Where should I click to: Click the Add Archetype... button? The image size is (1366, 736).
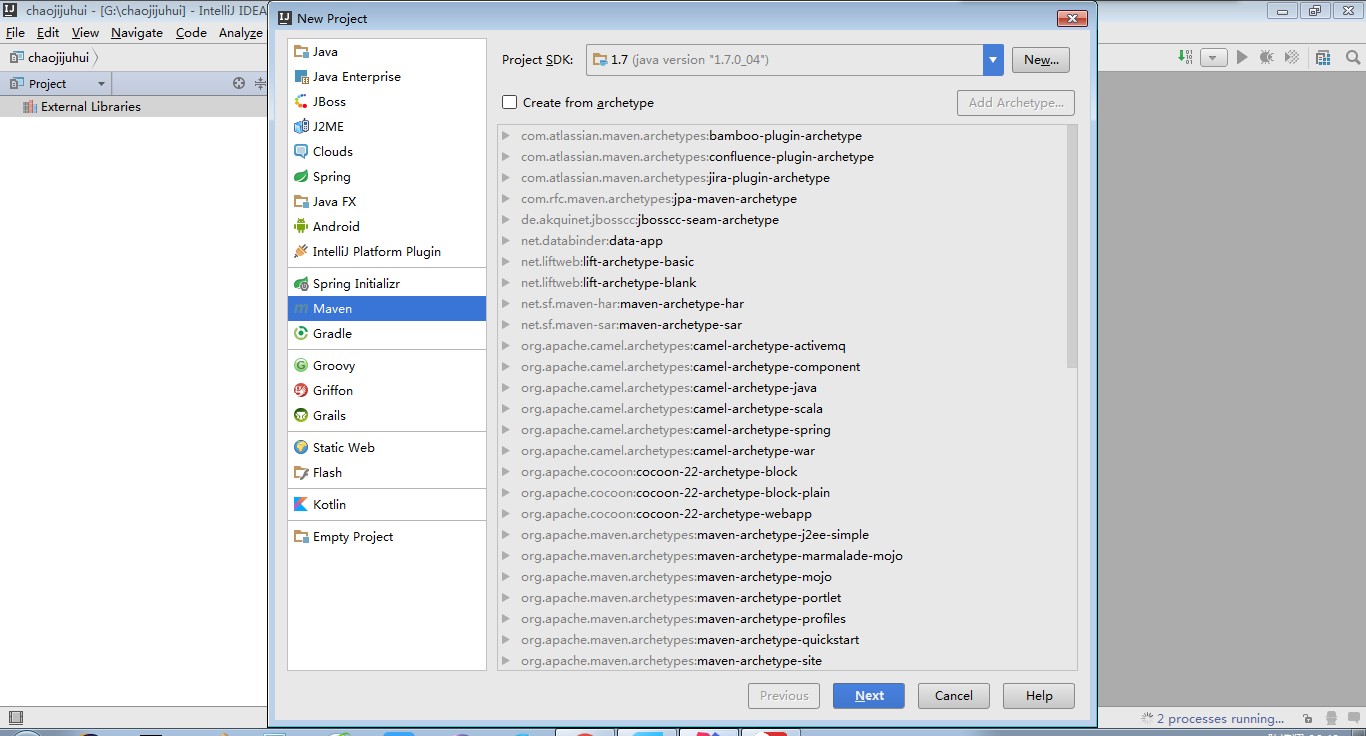(x=1016, y=102)
